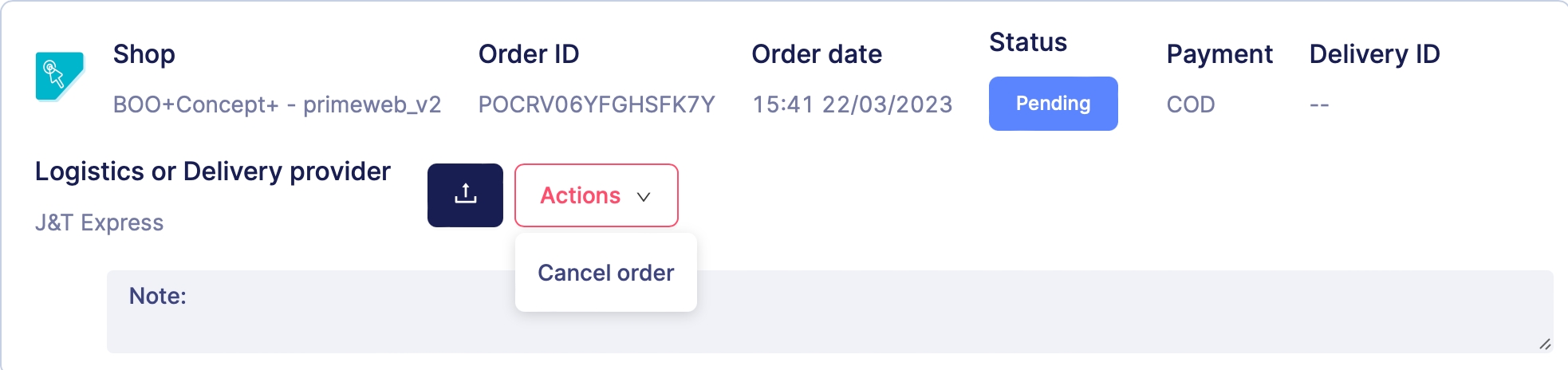Screen dimensions: 1568x370
Task: Click the order ID POCRV06YFGHSFK7Y
Action: click(597, 104)
